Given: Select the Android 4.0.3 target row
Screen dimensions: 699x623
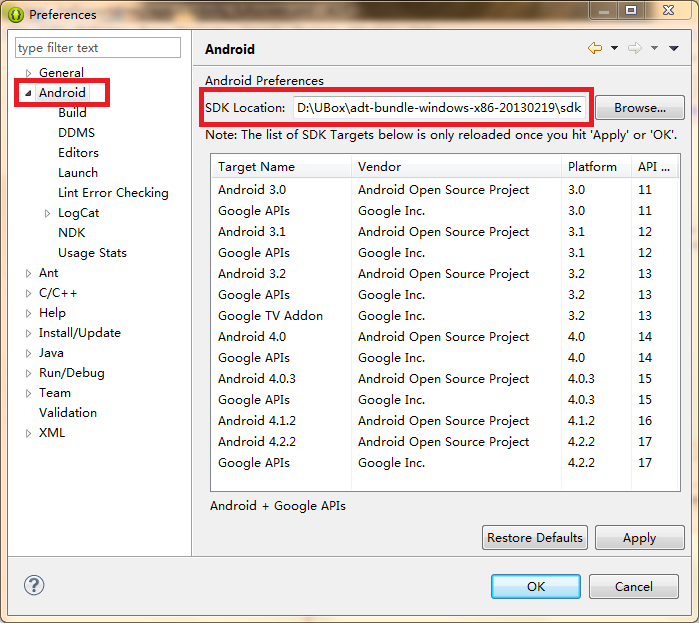Looking at the screenshot, I should 445,379.
